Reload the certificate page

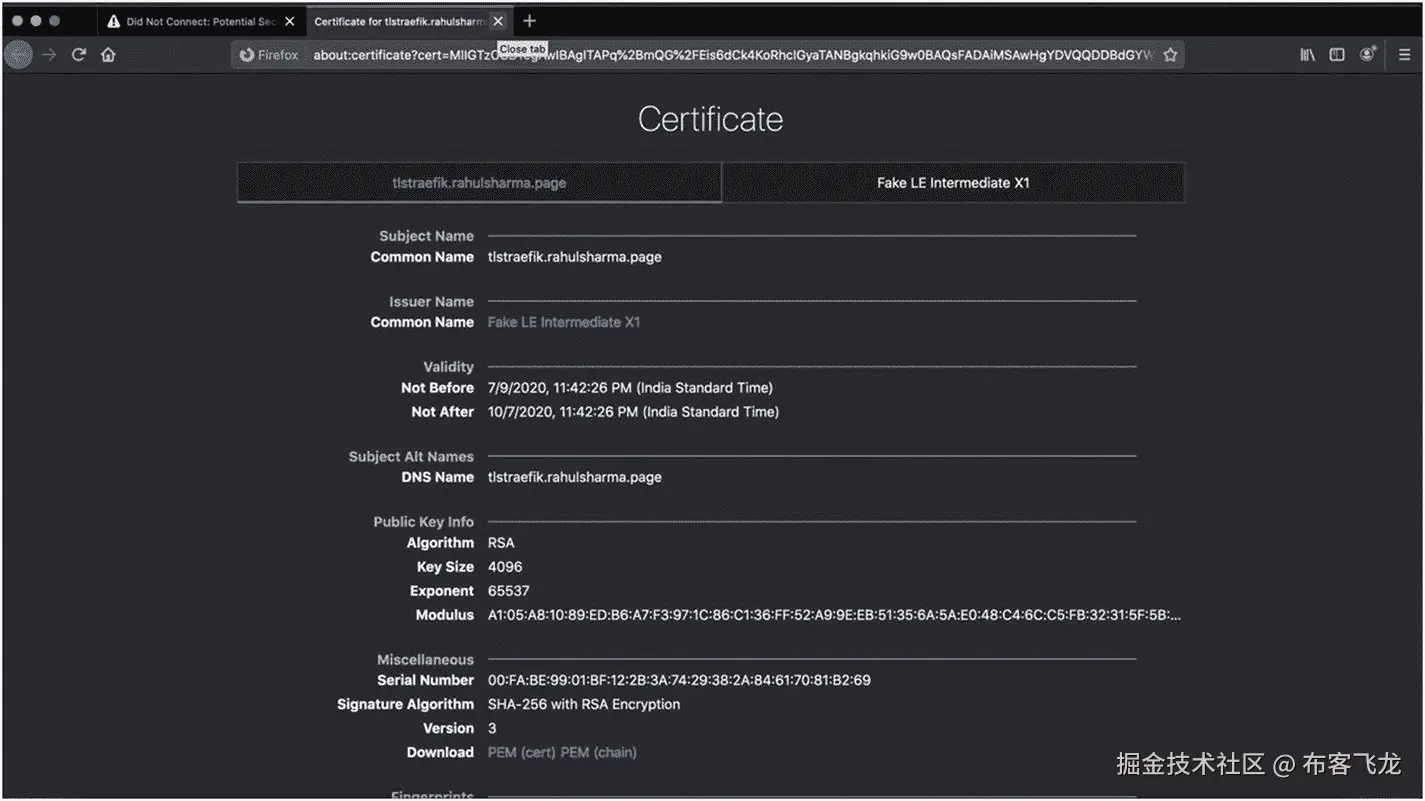pos(79,55)
